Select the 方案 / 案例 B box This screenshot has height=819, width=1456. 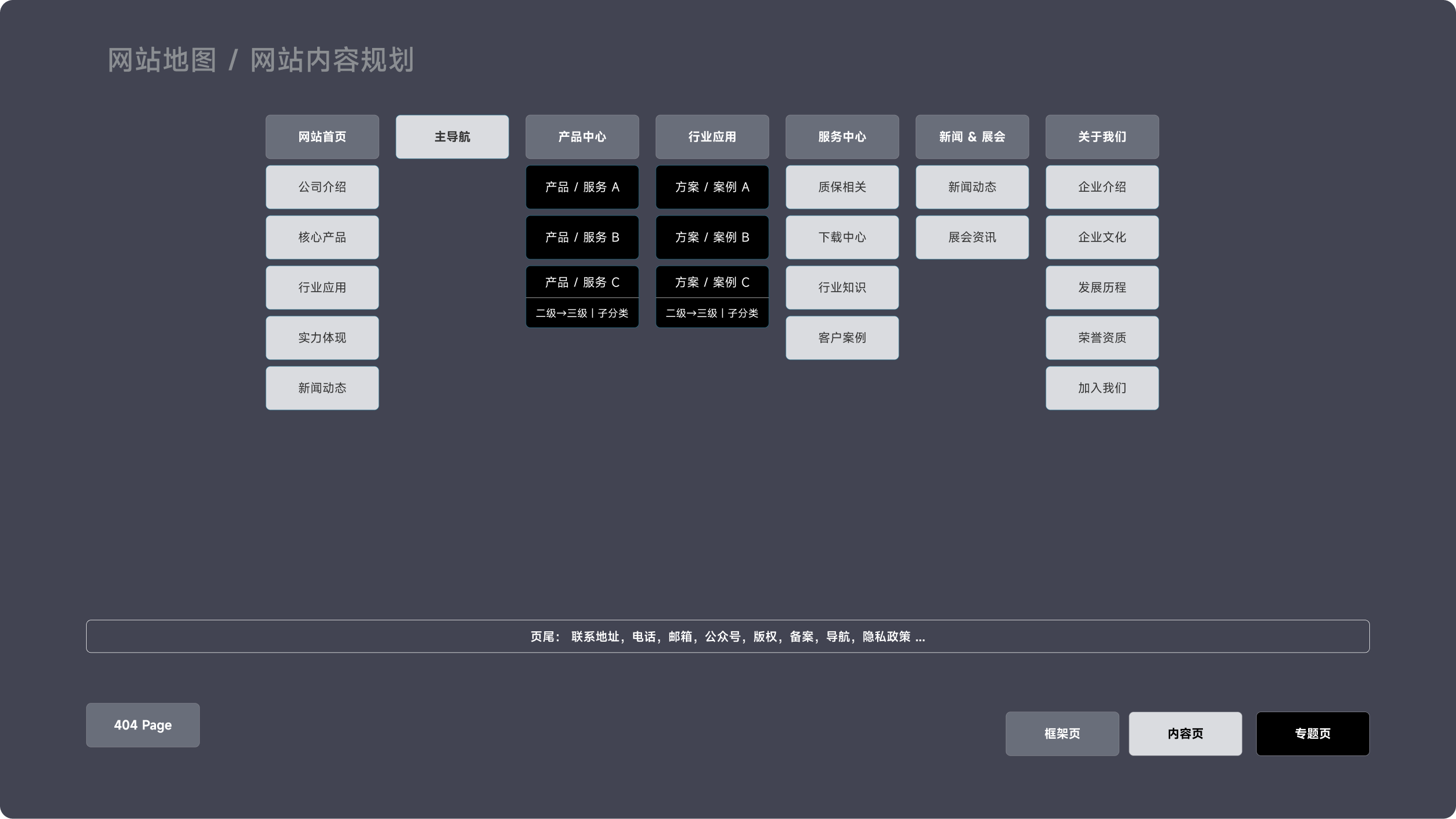point(712,237)
